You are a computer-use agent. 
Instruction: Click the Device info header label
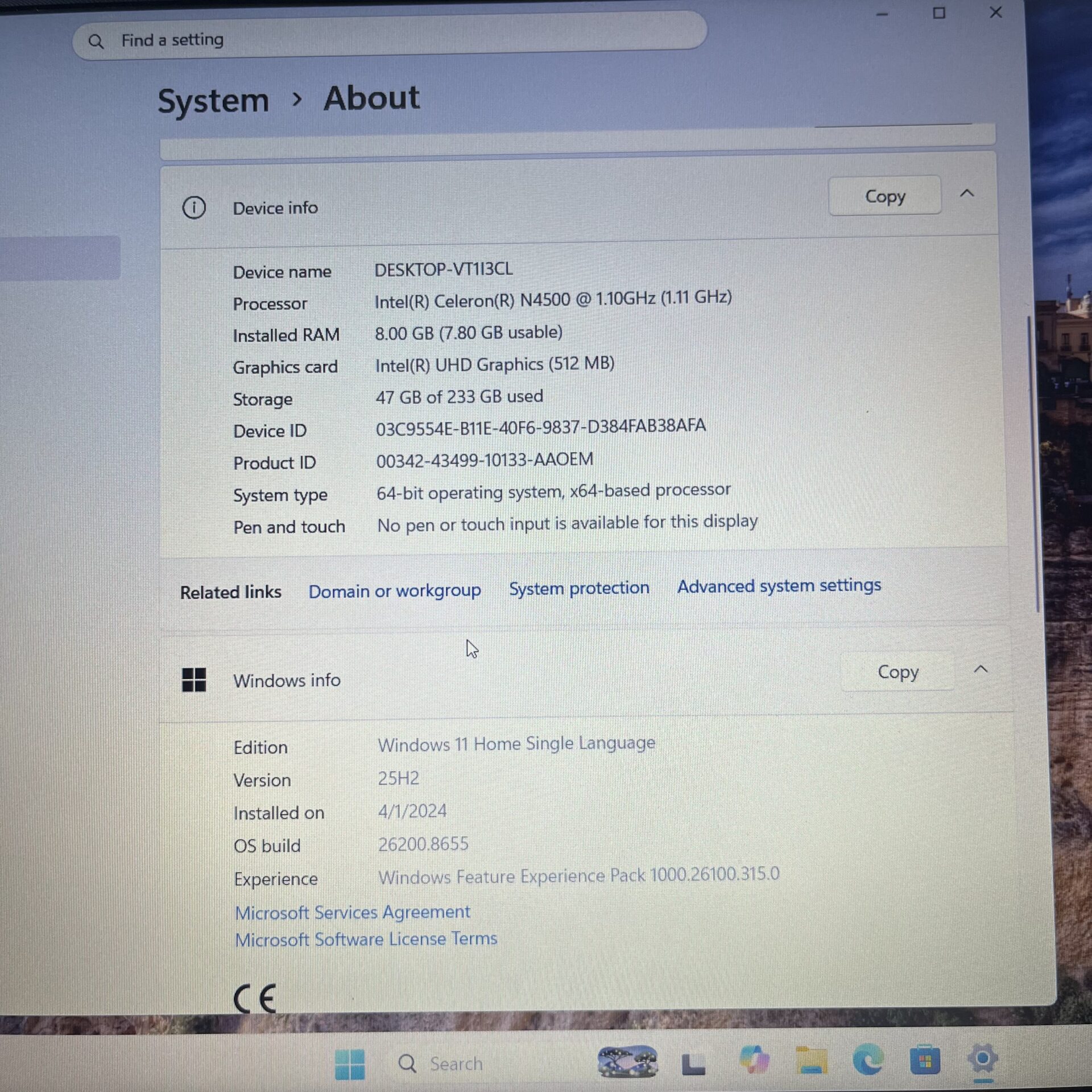[275, 208]
